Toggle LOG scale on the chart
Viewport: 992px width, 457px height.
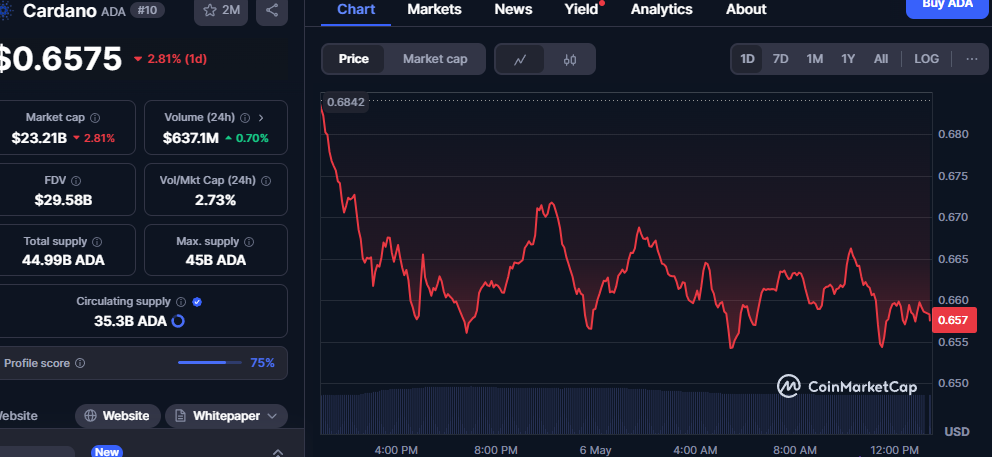click(926, 59)
